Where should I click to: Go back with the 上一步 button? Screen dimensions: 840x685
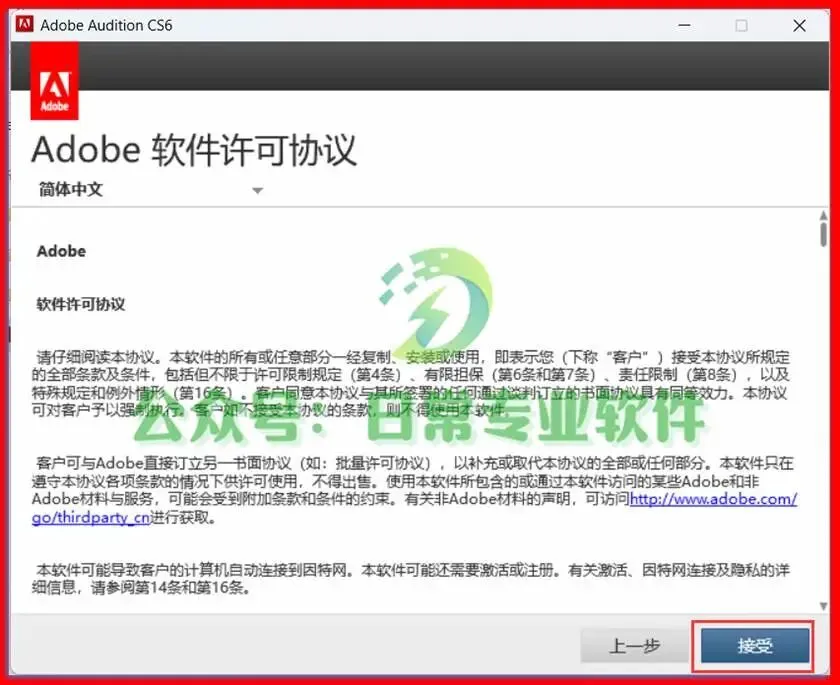[634, 646]
